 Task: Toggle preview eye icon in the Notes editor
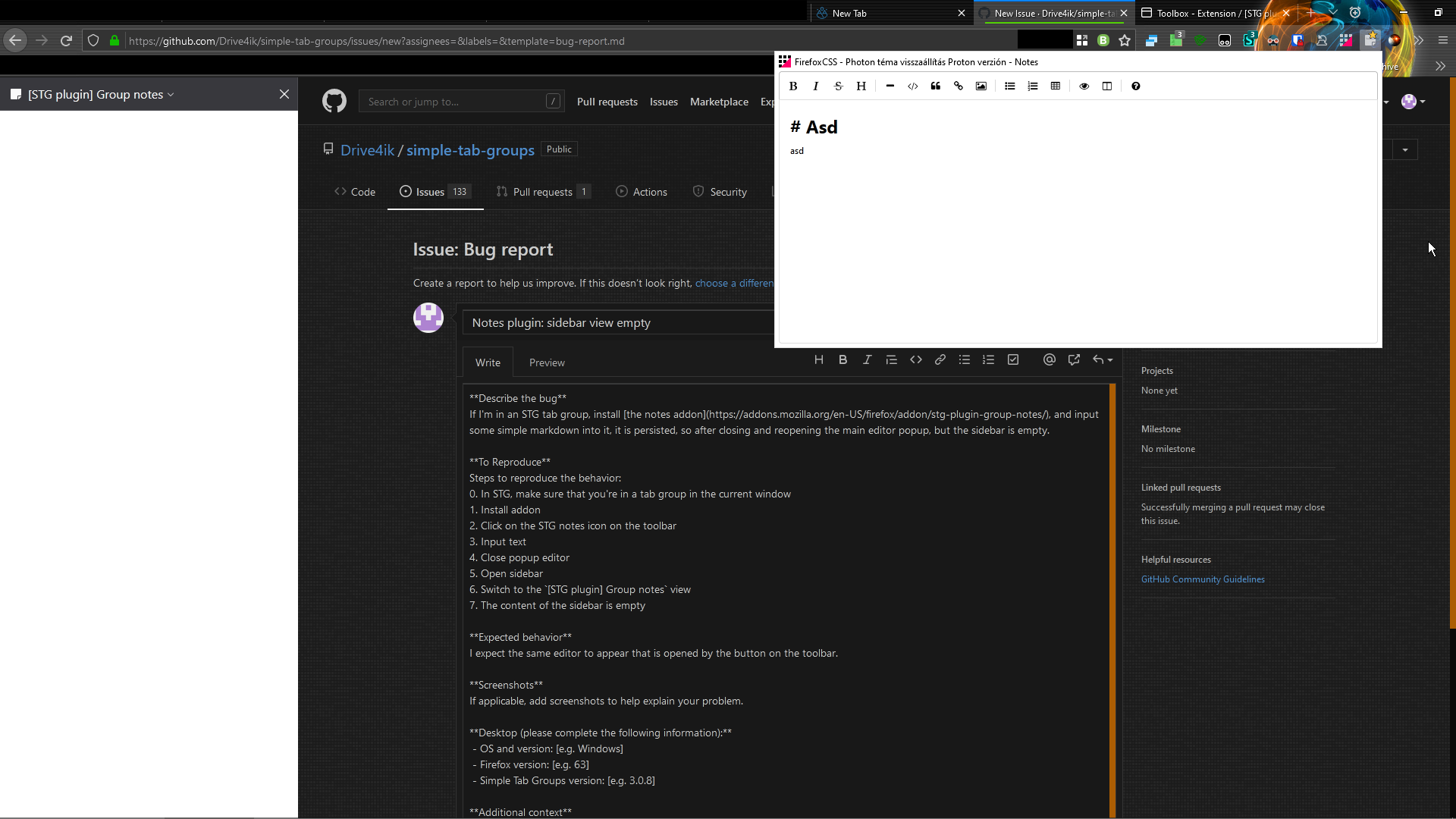(1084, 86)
